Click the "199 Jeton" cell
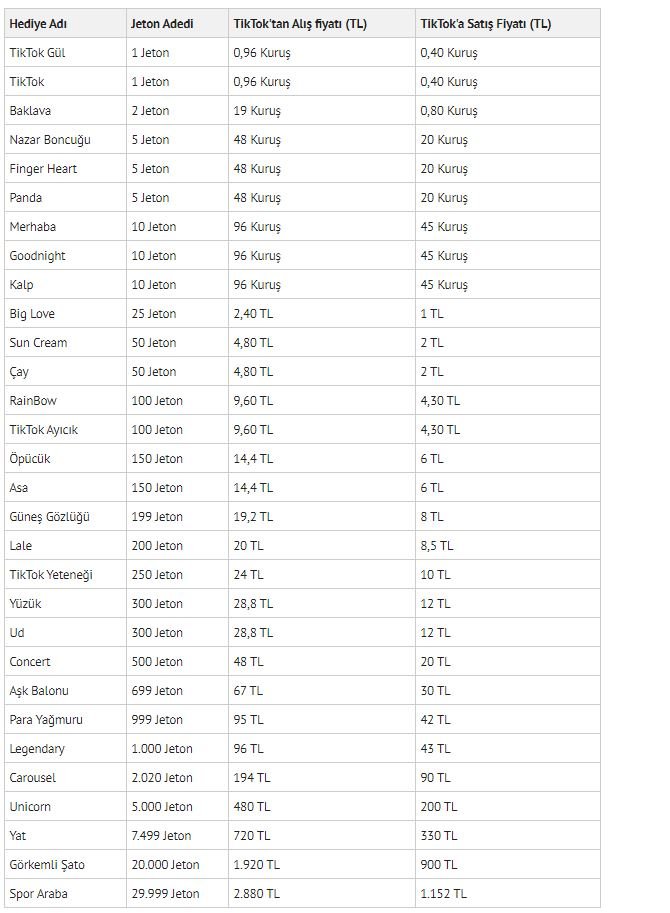 tap(157, 516)
